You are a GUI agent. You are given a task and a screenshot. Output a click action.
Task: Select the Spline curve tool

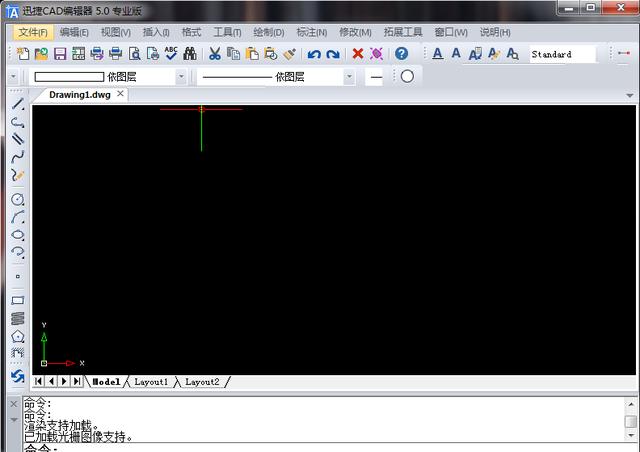point(18,156)
